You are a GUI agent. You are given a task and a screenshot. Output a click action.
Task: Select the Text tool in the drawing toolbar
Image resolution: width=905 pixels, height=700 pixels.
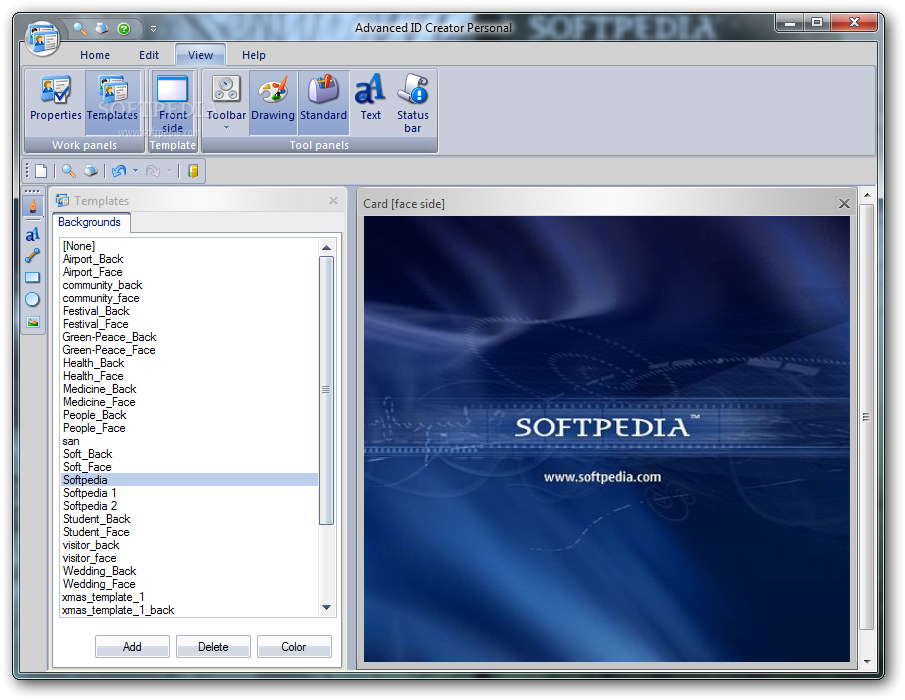coord(33,234)
